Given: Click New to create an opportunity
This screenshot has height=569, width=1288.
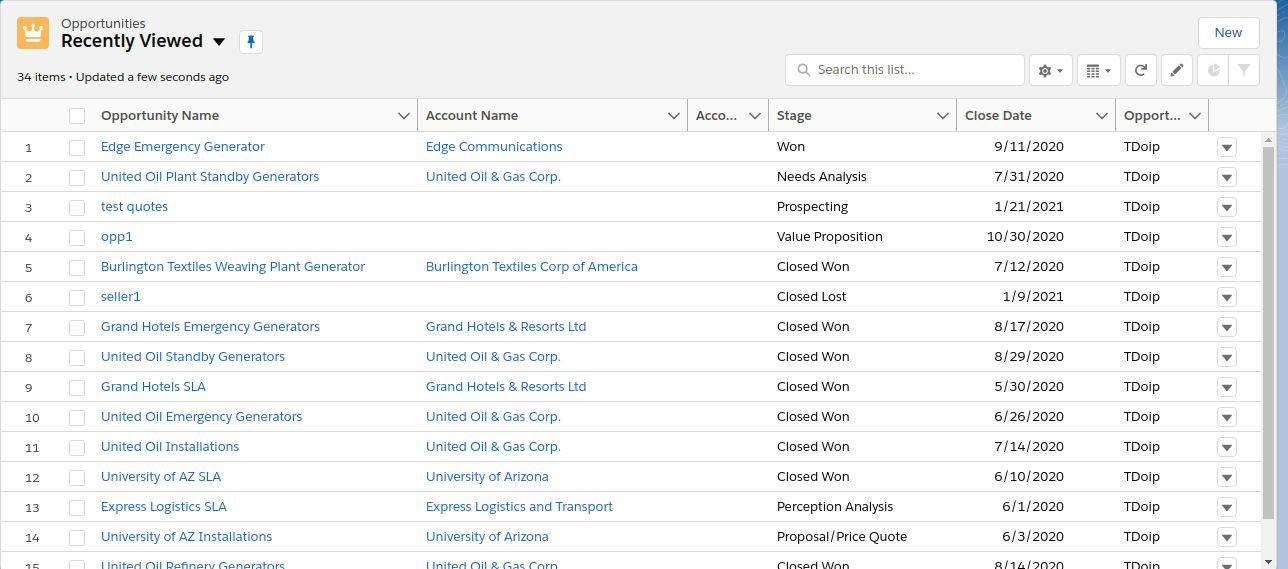Looking at the screenshot, I should coord(1228,32).
